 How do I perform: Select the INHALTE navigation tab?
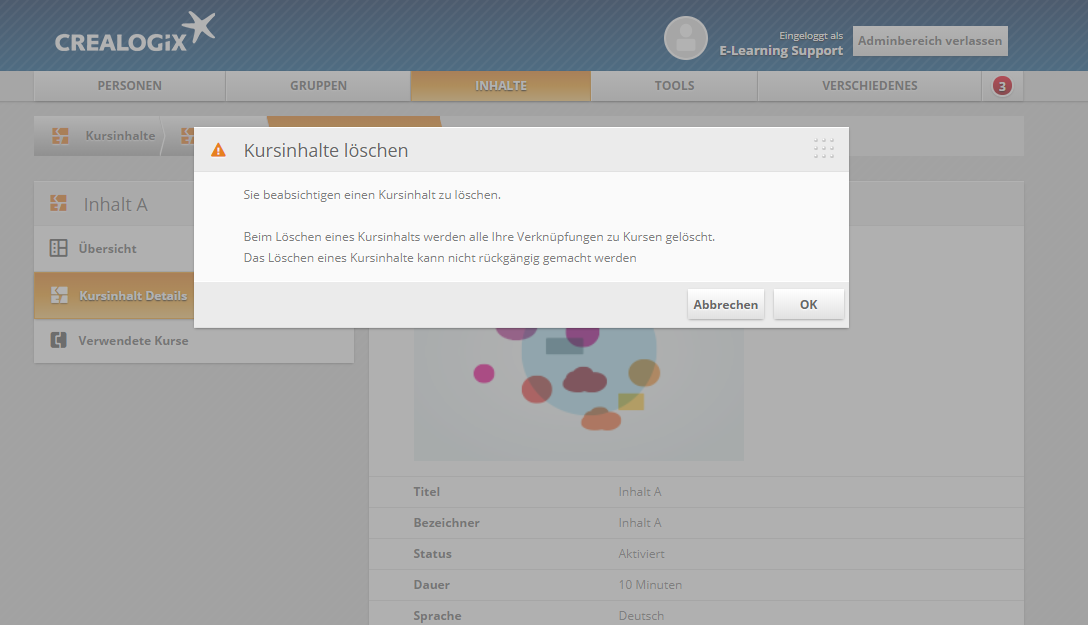[x=500, y=86]
